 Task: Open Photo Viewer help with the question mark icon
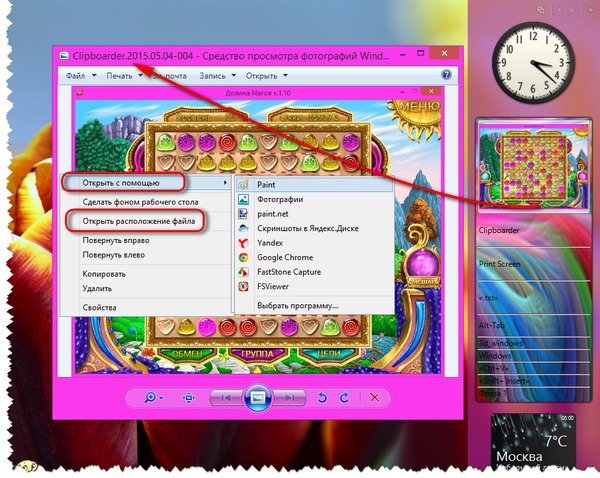[x=446, y=75]
